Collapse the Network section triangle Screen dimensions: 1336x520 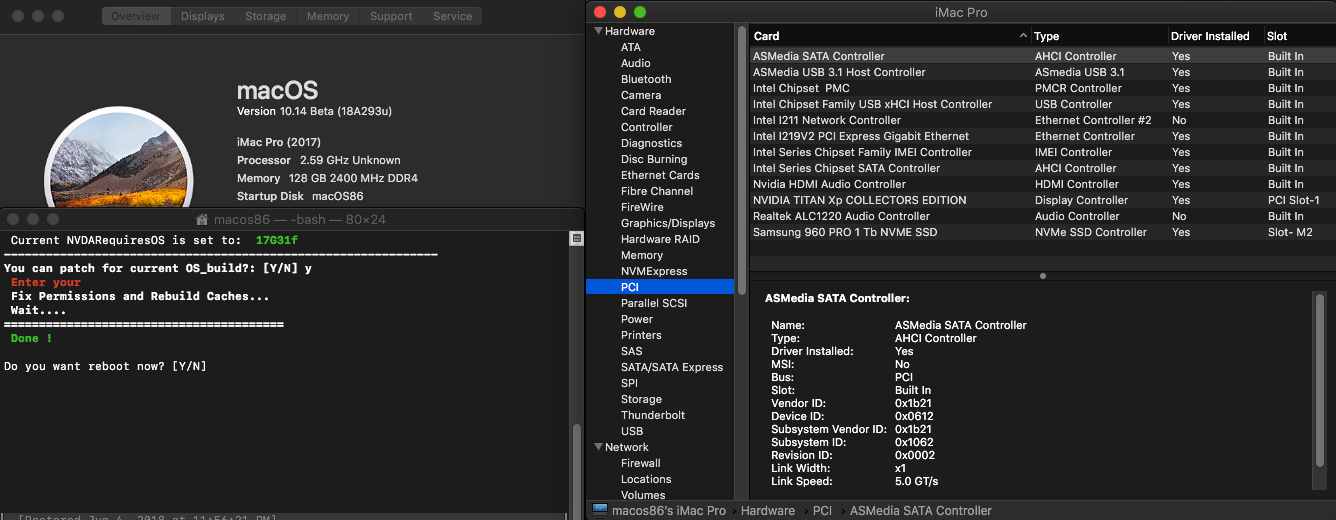coord(598,447)
